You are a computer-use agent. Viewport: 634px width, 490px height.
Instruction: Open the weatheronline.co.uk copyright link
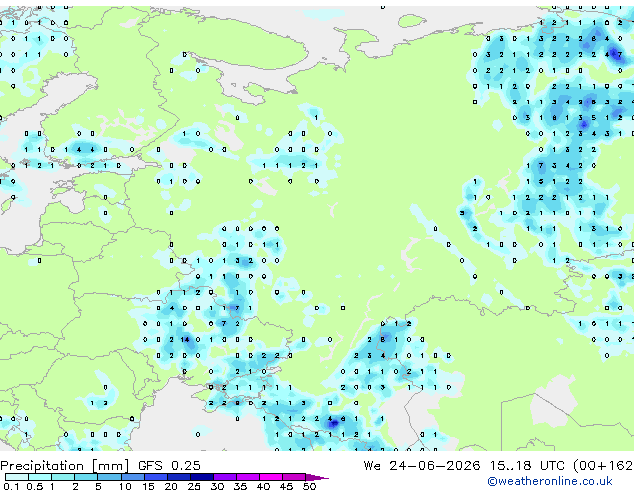[x=550, y=481]
